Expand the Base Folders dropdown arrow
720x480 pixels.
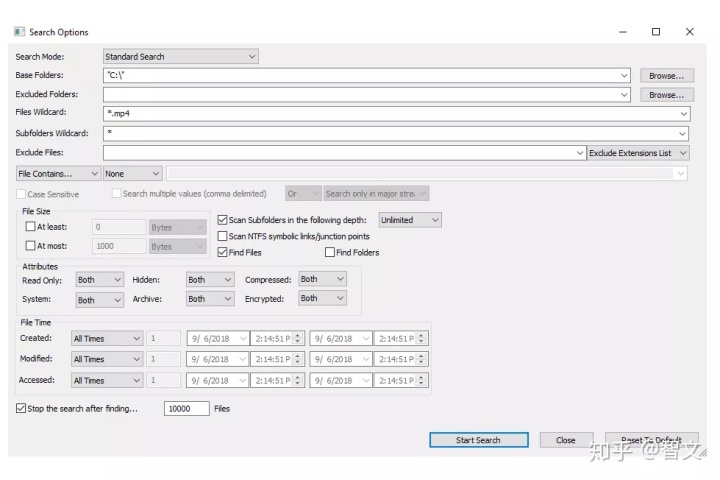click(x=624, y=75)
